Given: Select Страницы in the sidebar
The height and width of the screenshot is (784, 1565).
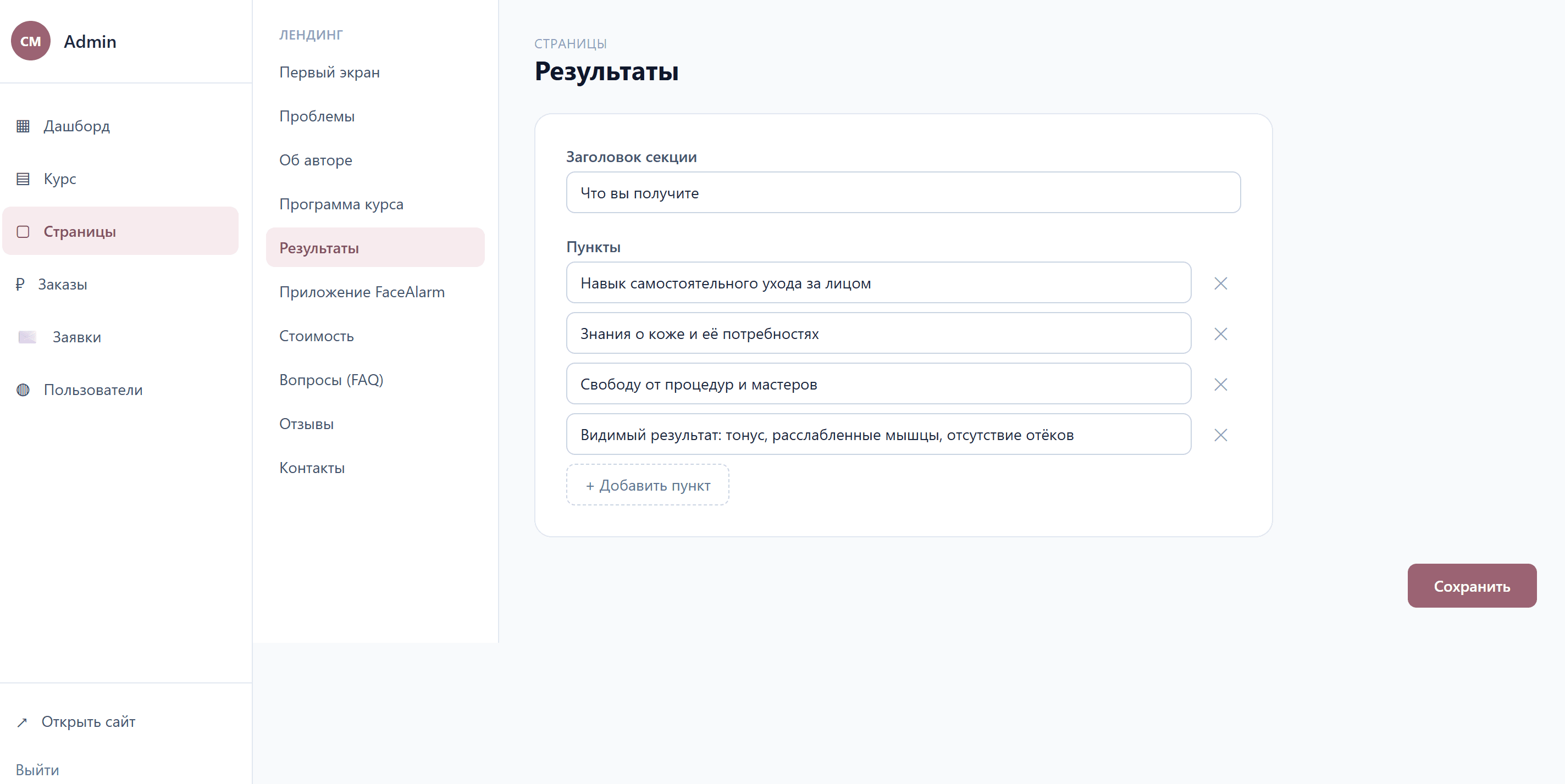Looking at the screenshot, I should coord(120,231).
